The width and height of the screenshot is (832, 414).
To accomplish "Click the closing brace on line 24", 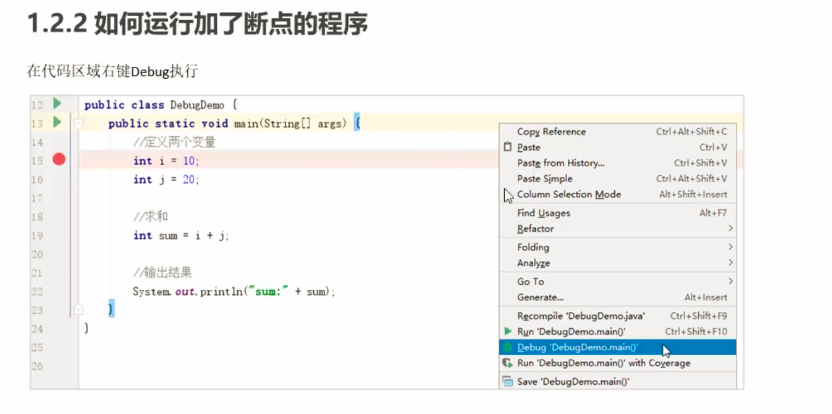I will coord(86,329).
